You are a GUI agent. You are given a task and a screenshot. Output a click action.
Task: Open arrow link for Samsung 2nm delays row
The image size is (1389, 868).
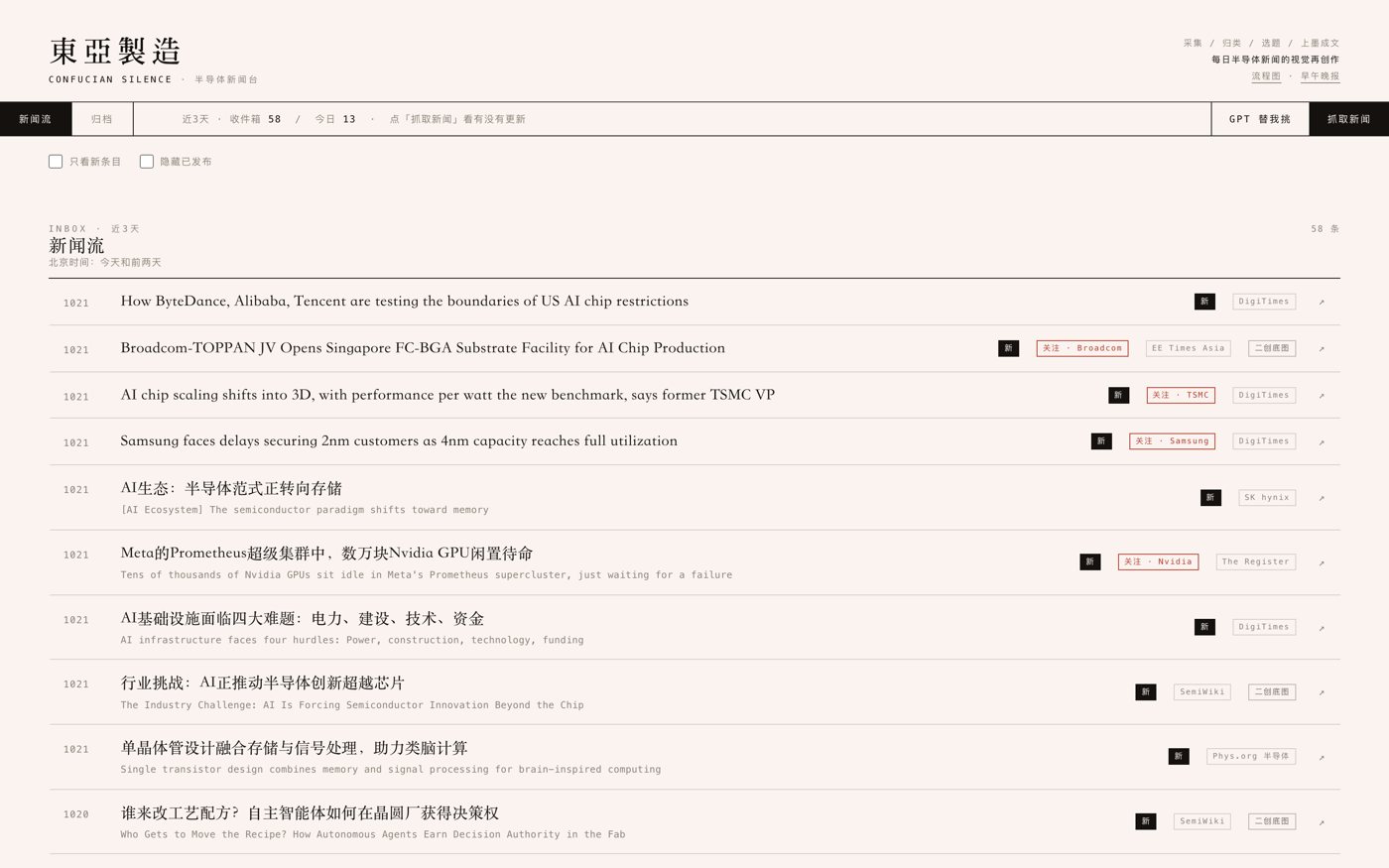[1322, 441]
